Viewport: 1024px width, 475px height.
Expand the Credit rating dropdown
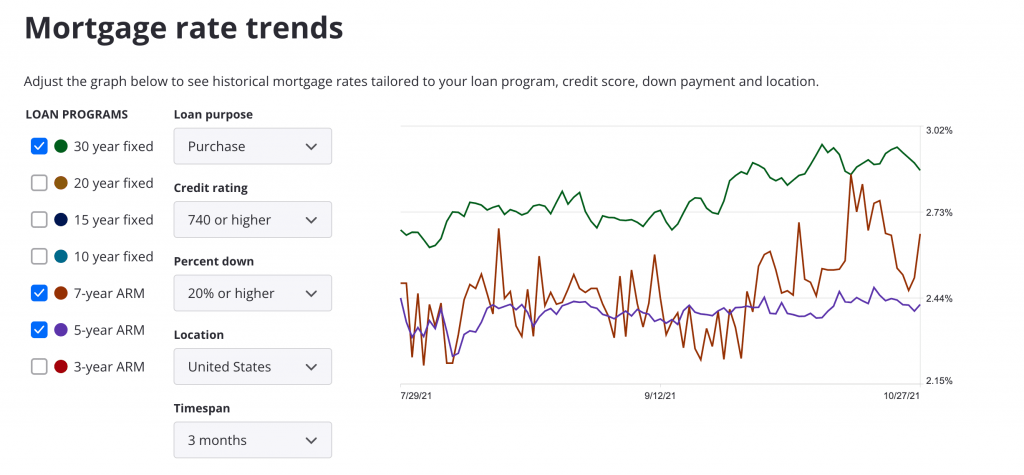pyautogui.click(x=252, y=220)
